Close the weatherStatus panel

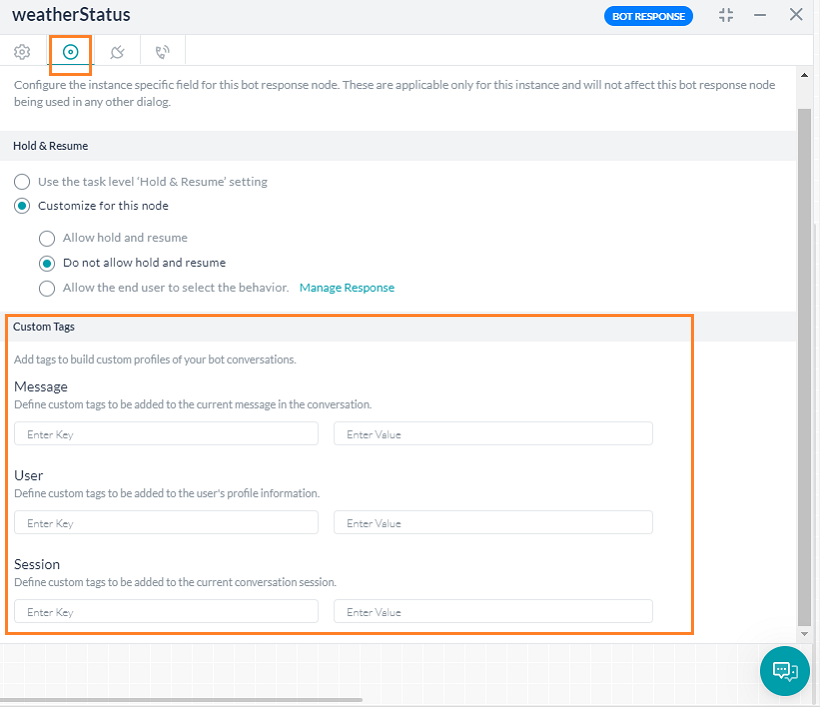coord(796,15)
